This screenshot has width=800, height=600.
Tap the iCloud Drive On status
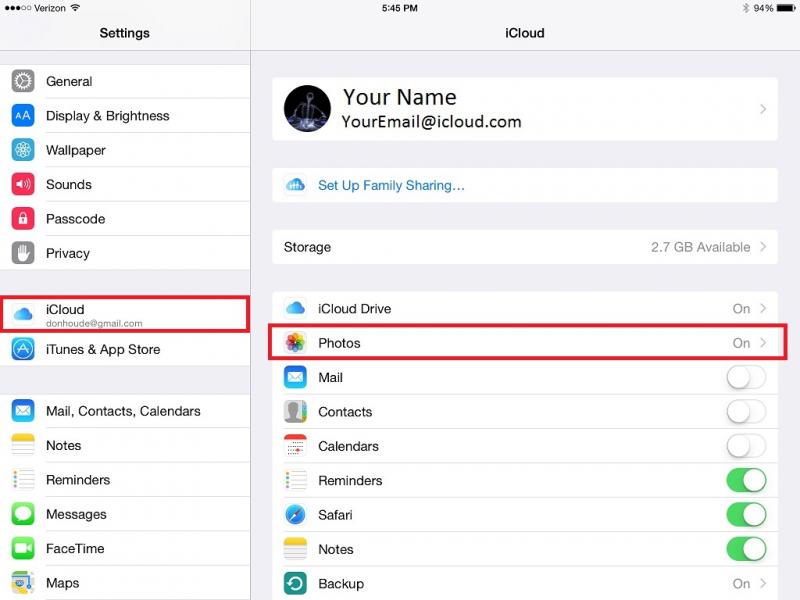click(x=741, y=309)
